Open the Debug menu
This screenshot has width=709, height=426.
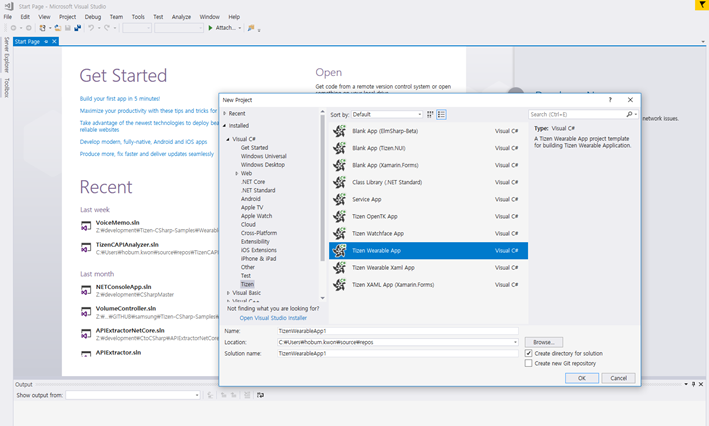(93, 17)
